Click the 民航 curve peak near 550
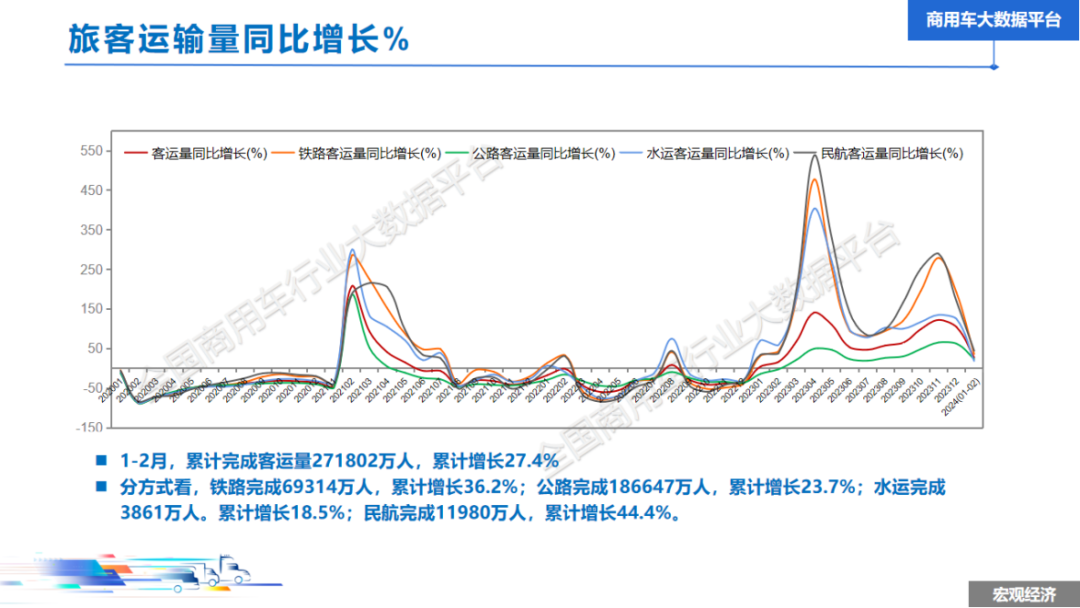The width and height of the screenshot is (1080, 608). 816,156
